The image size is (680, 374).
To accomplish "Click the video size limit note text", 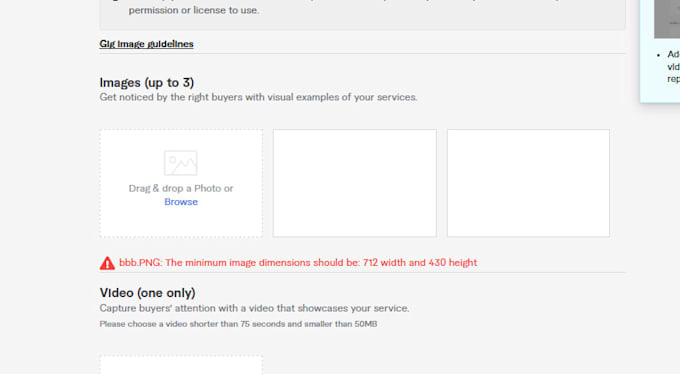I will coord(238,324).
